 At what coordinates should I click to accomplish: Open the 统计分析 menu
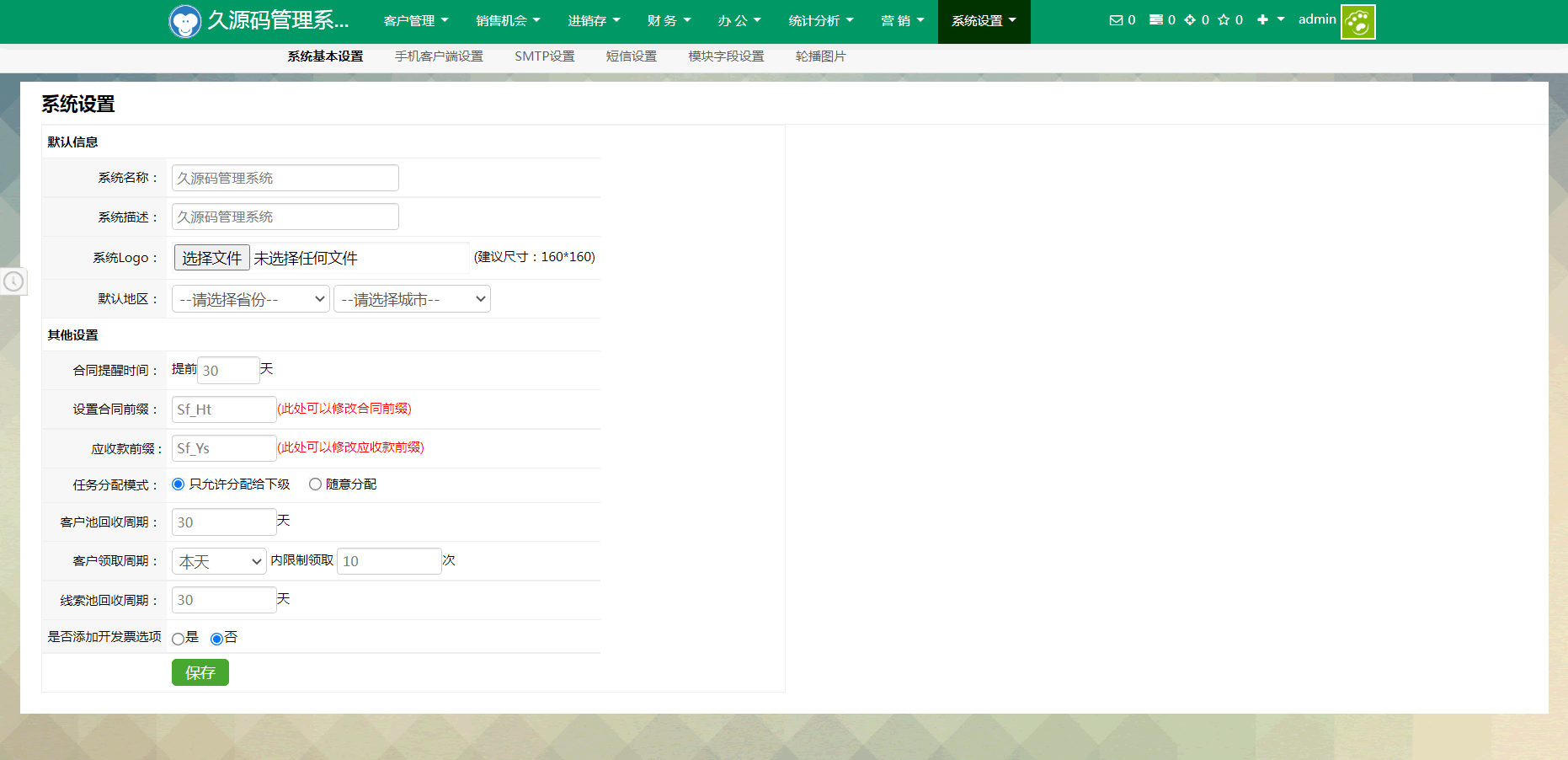pos(820,21)
